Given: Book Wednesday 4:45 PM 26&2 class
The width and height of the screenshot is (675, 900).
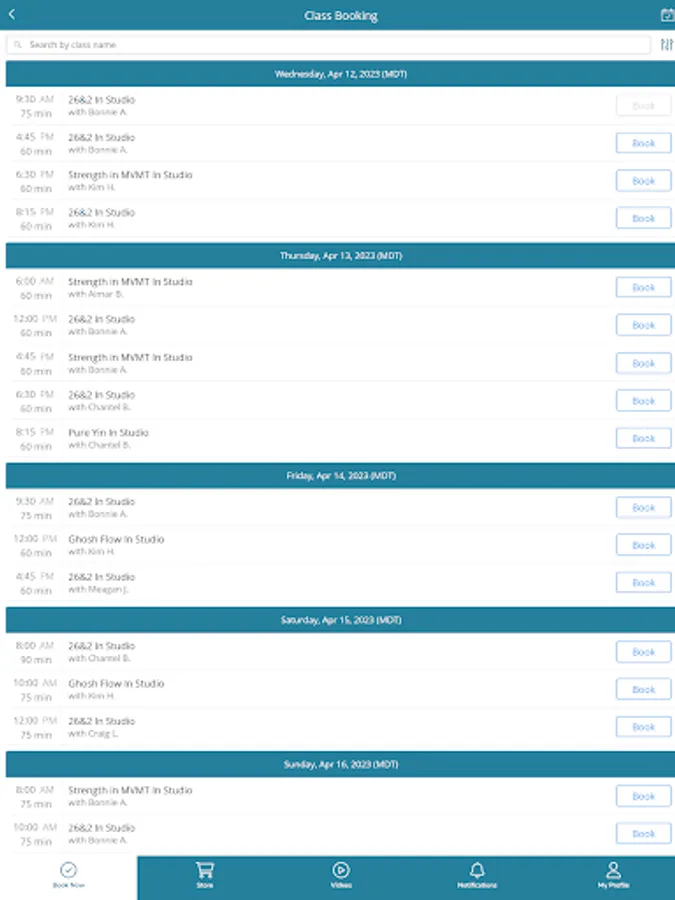Looking at the screenshot, I should [x=643, y=143].
